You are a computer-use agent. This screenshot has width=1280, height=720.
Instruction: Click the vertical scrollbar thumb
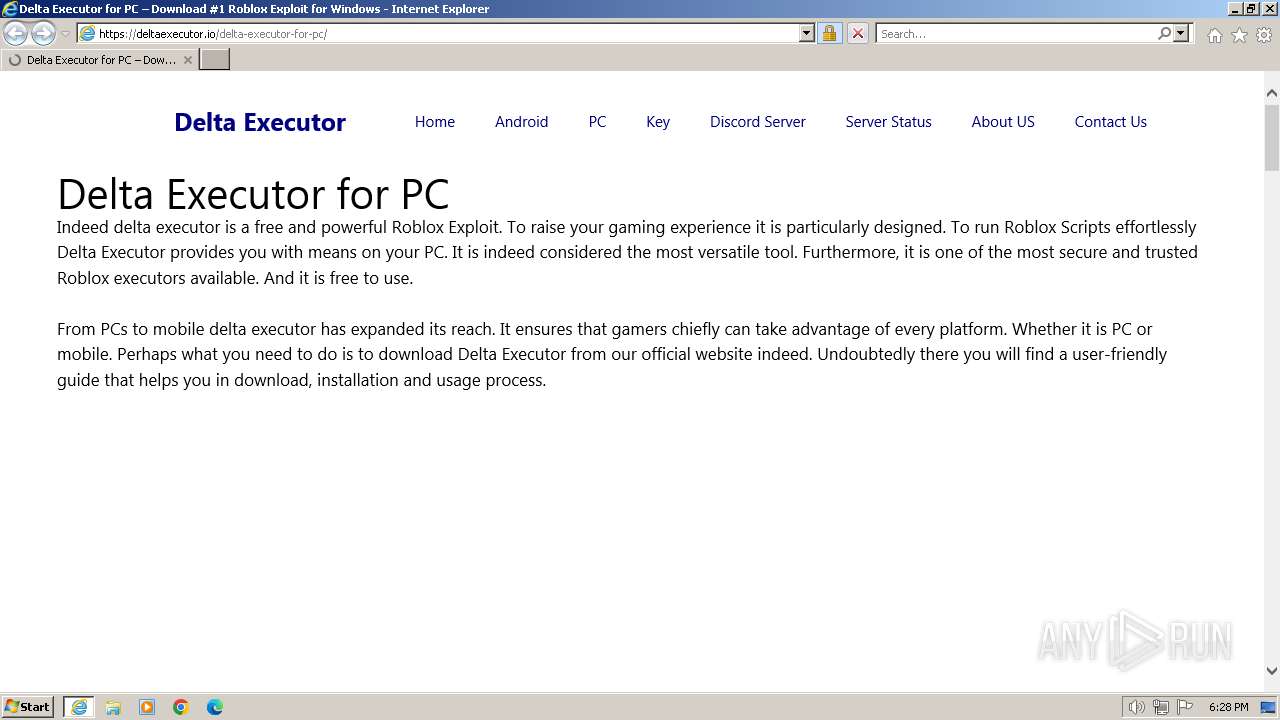(x=1272, y=136)
